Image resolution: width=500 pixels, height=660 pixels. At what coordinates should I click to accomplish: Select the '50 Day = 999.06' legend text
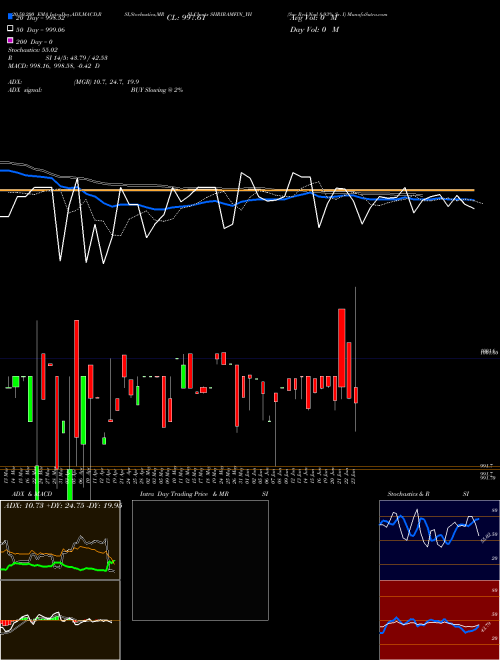(x=40, y=29)
